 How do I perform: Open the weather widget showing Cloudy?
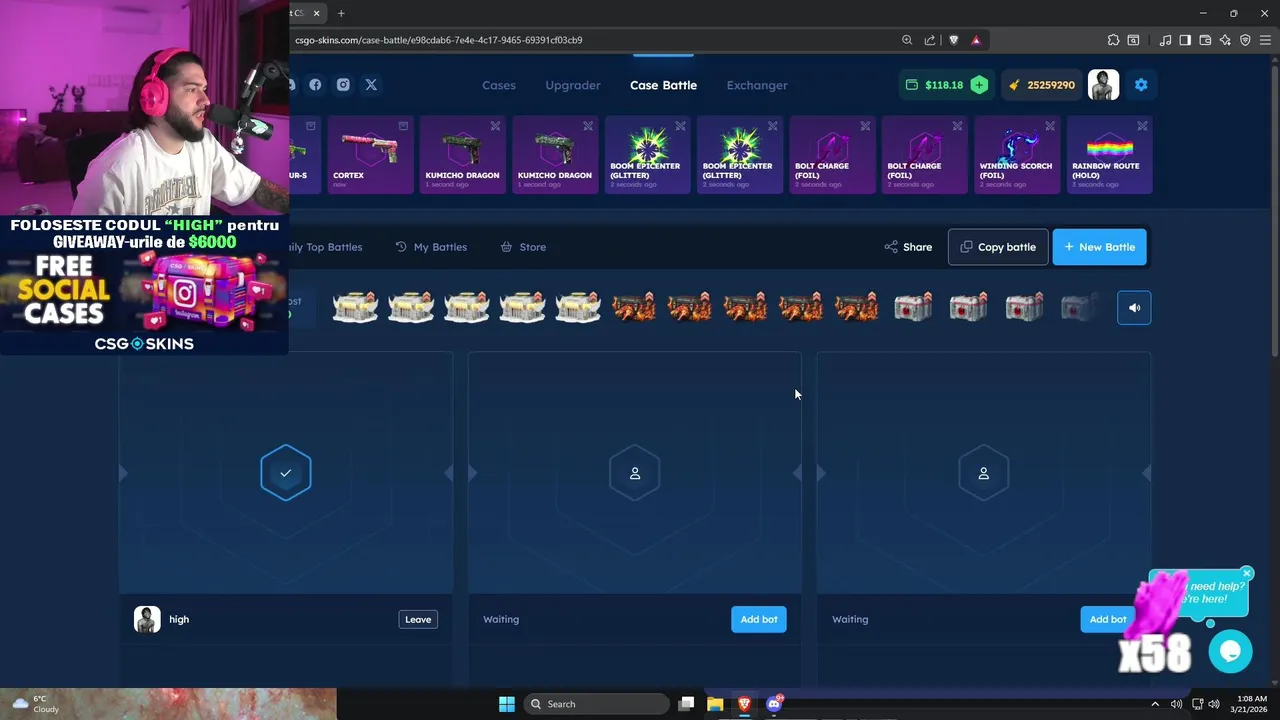pyautogui.click(x=34, y=704)
